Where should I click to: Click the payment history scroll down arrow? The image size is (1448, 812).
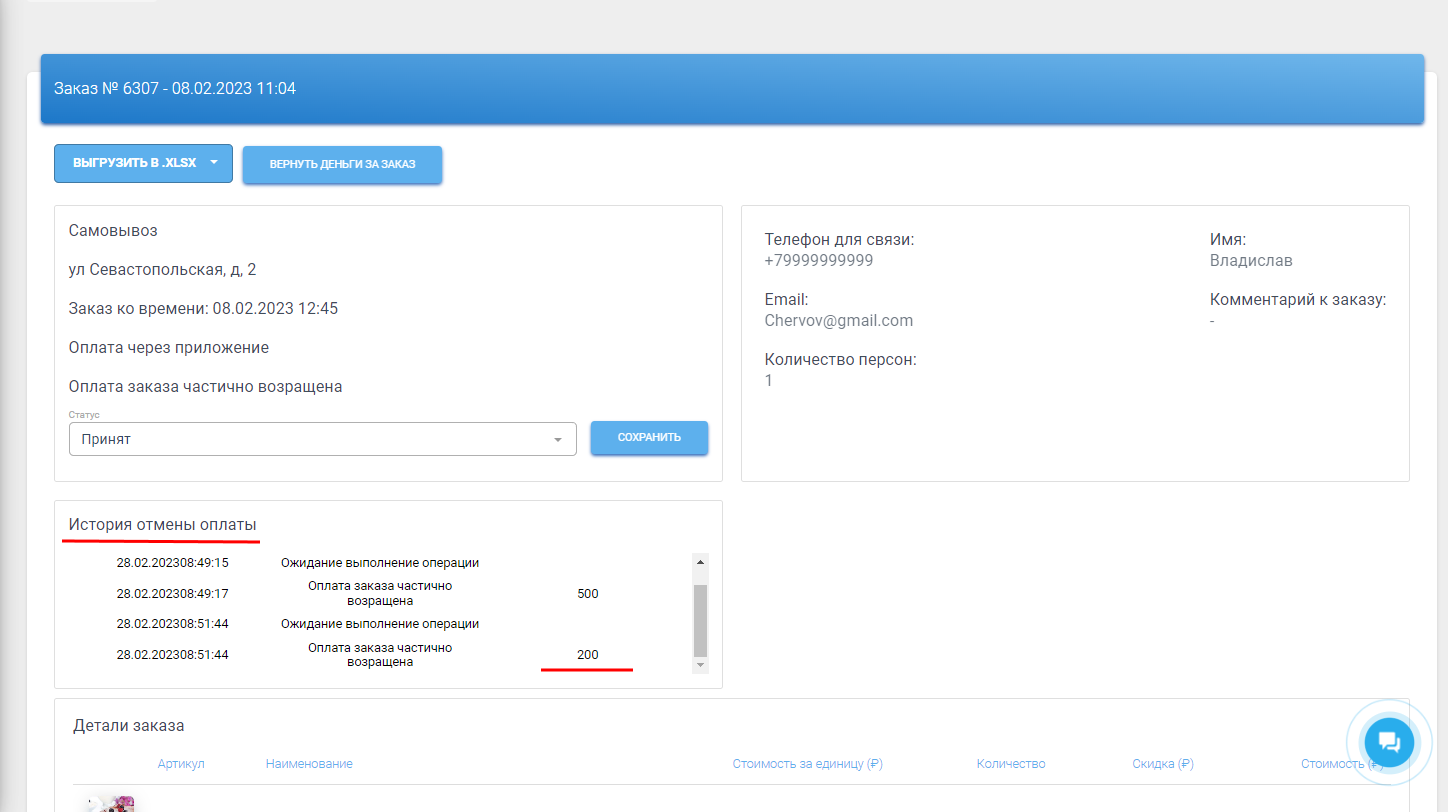click(x=700, y=665)
